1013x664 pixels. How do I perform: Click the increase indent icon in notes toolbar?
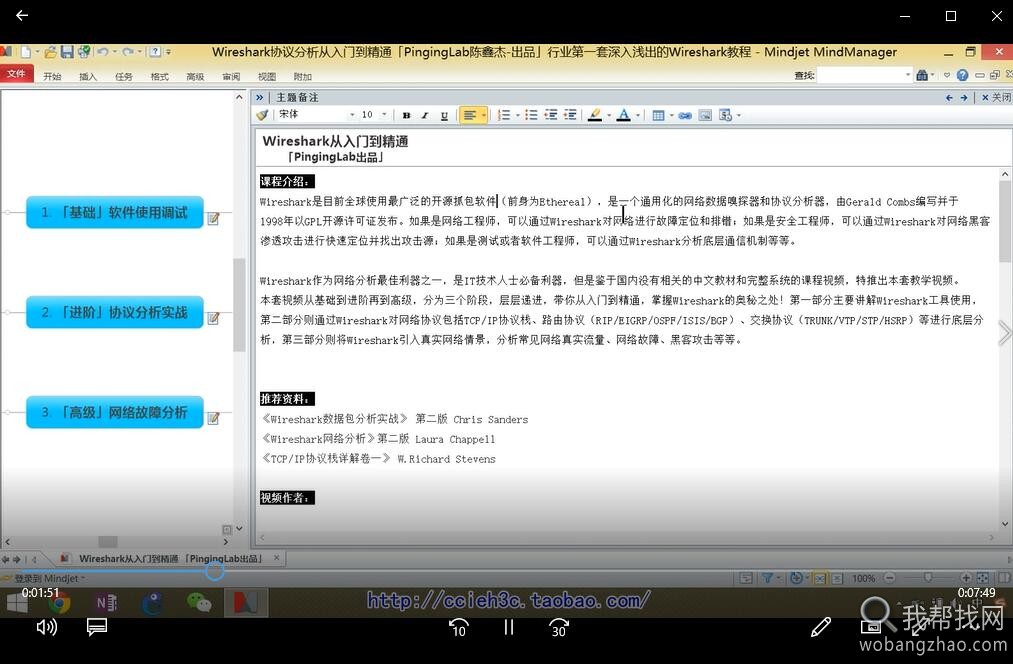[570, 115]
